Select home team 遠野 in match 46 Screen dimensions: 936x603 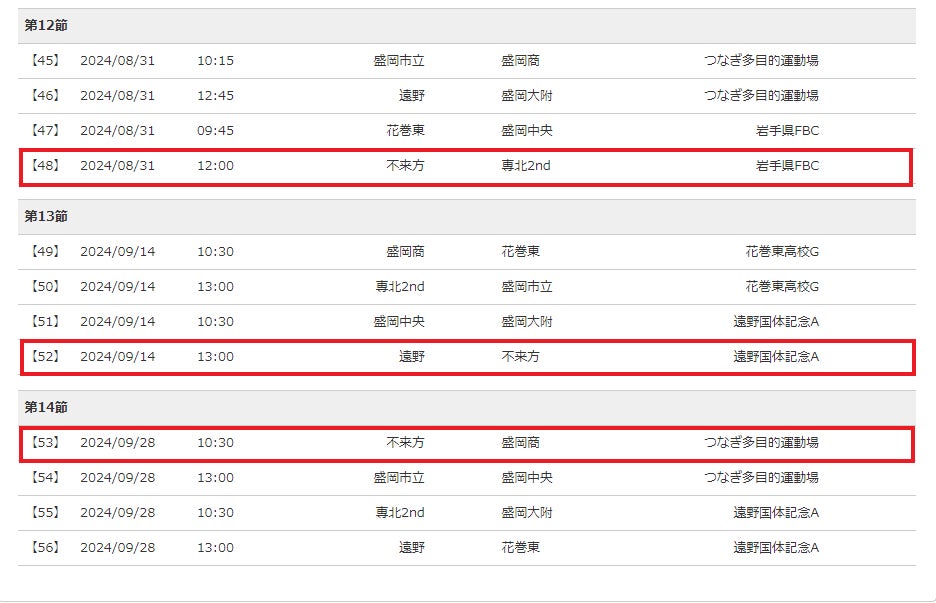pyautogui.click(x=411, y=95)
